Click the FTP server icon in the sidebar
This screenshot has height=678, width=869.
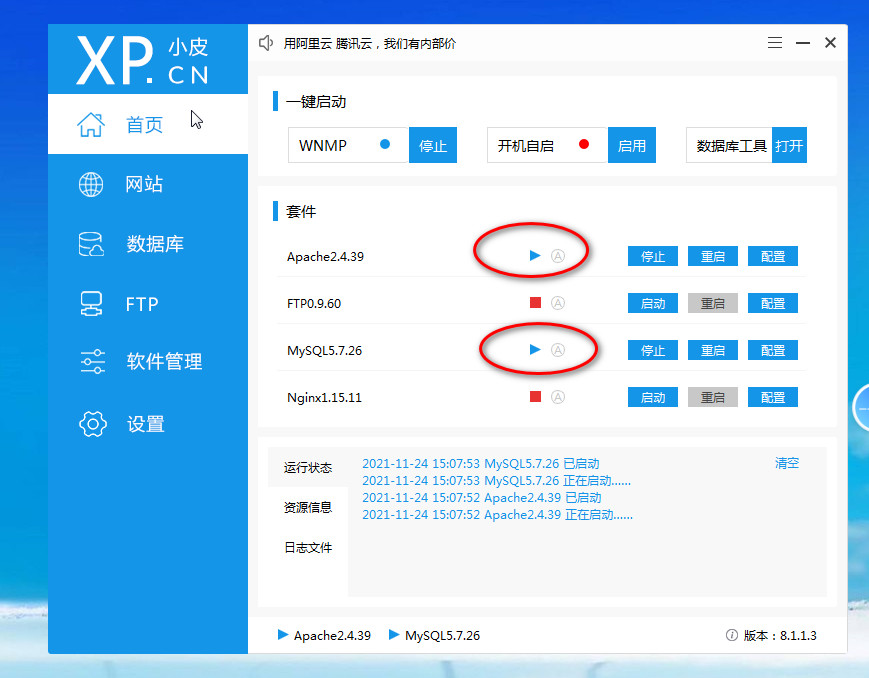[91, 304]
